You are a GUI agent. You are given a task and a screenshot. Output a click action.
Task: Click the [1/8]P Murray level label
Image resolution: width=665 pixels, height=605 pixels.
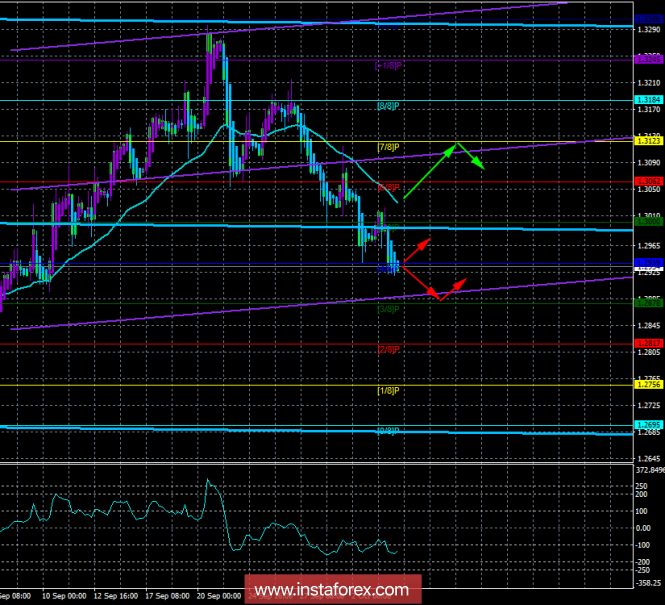tap(388, 390)
